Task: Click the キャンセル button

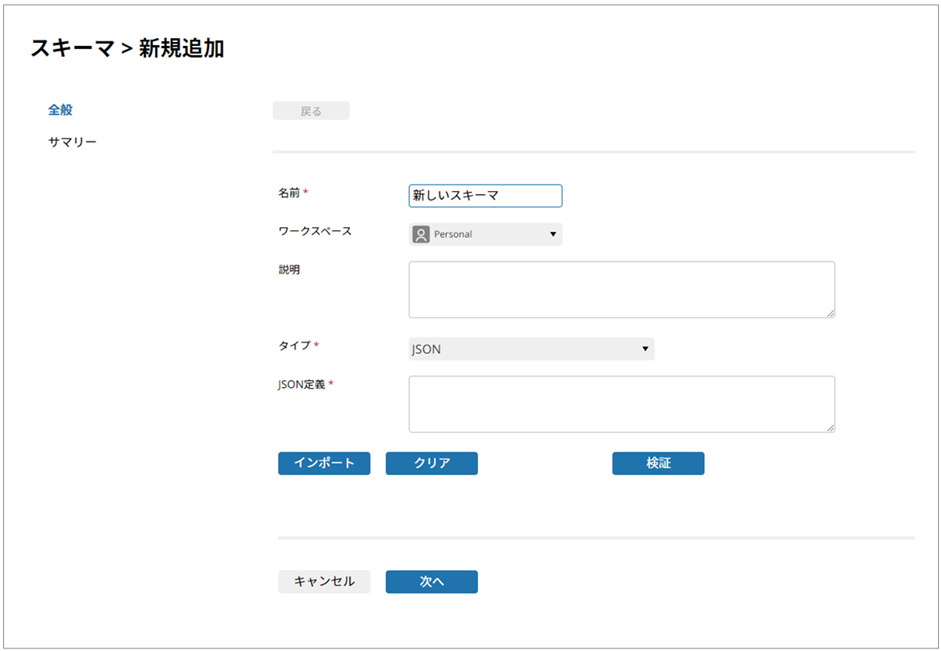Action: (x=324, y=581)
